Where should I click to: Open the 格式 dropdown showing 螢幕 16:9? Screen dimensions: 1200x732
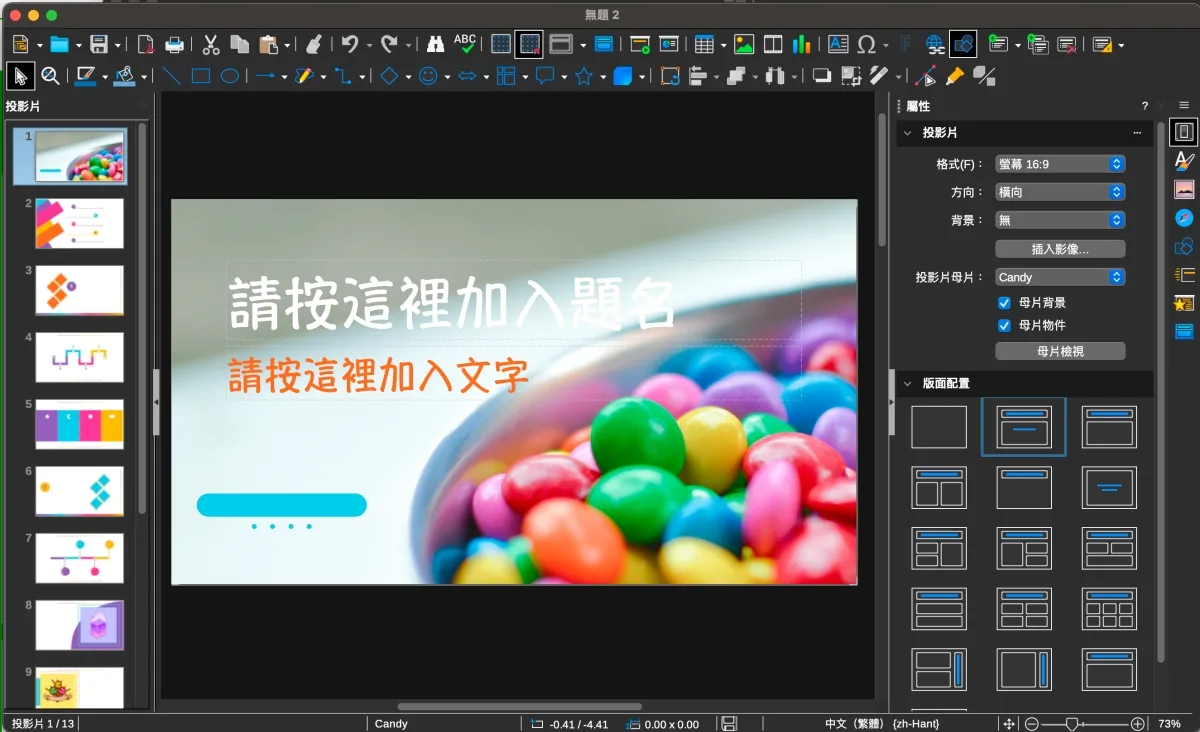tap(1060, 164)
